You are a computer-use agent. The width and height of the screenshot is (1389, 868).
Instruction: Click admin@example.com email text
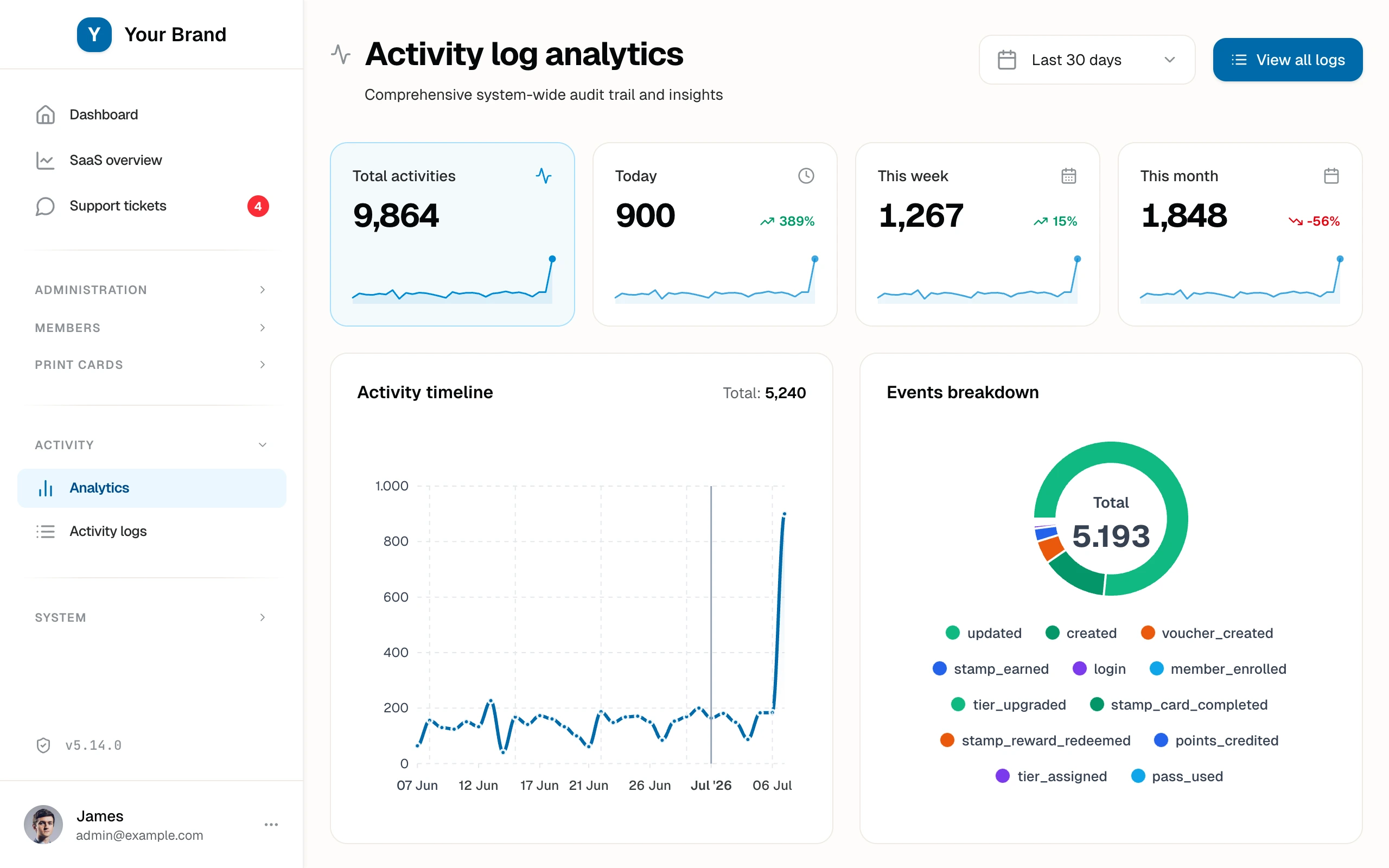pos(139,835)
